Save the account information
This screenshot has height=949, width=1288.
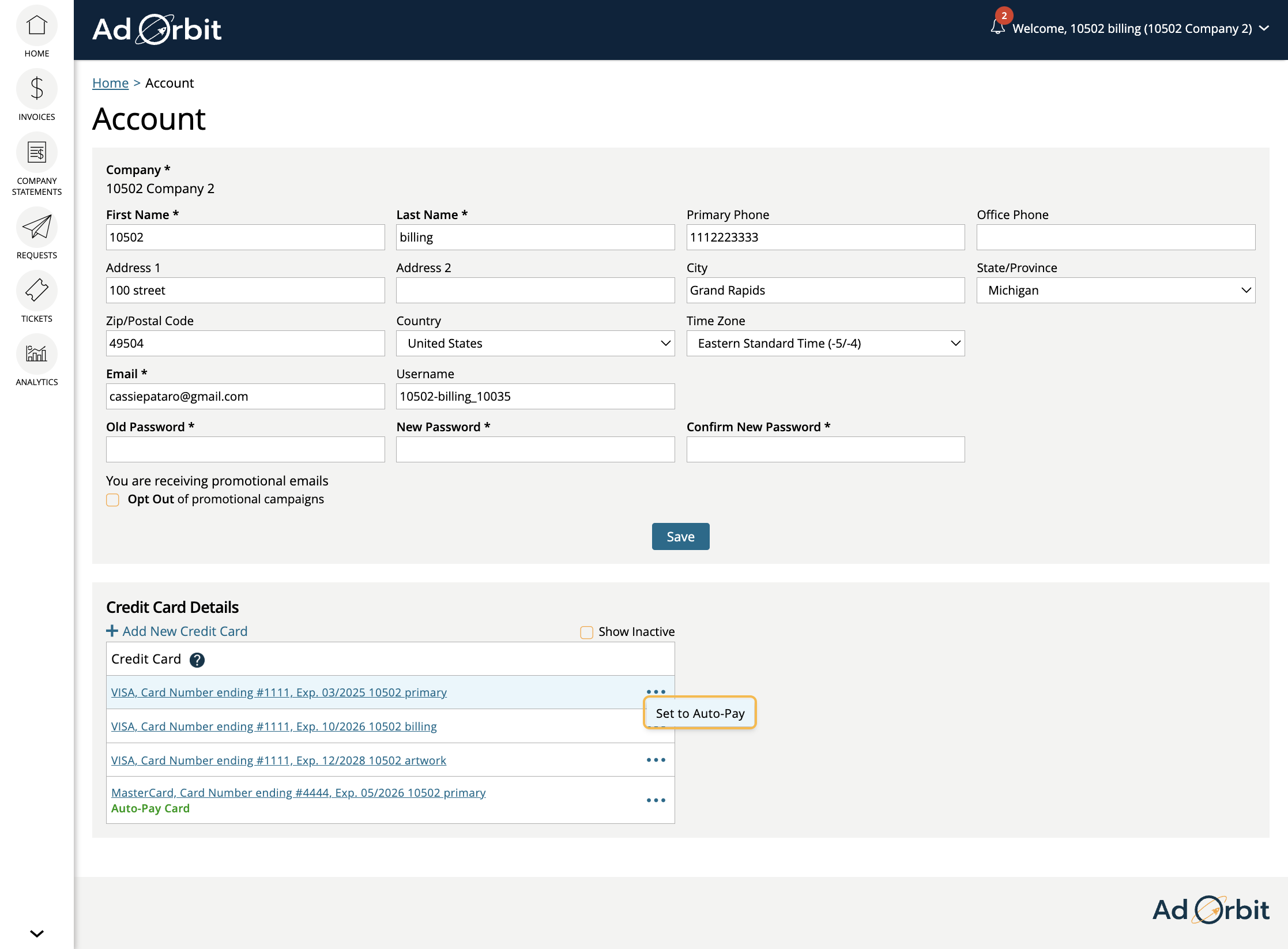click(x=681, y=536)
